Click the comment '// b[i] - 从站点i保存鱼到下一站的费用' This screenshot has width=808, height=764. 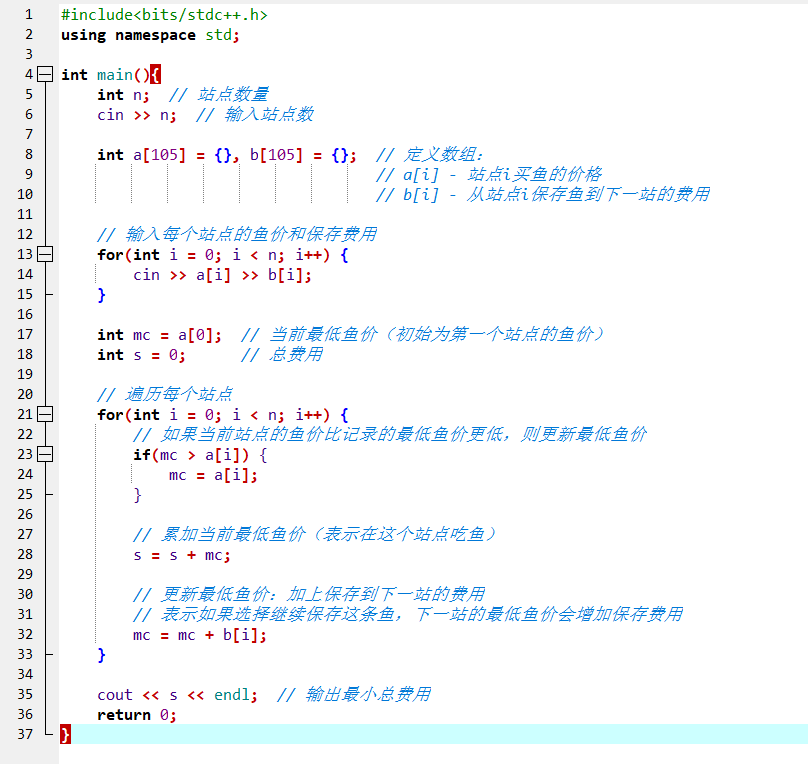tap(543, 195)
